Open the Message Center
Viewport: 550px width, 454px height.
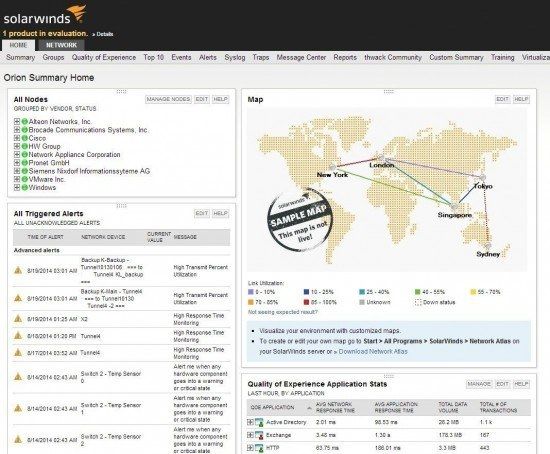301,57
